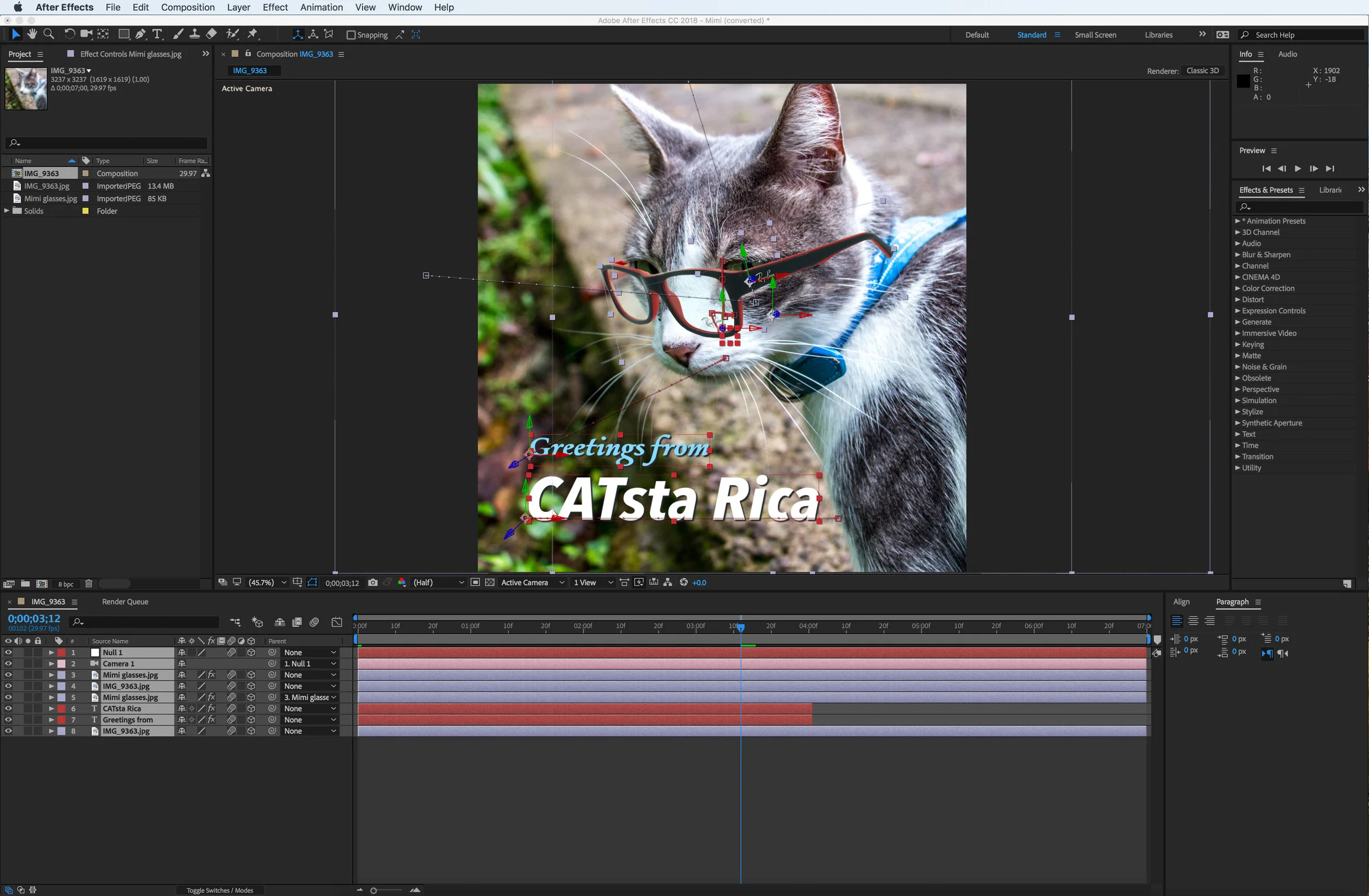1369x896 pixels.
Task: Select the Puppet Pin tool
Action: click(252, 34)
